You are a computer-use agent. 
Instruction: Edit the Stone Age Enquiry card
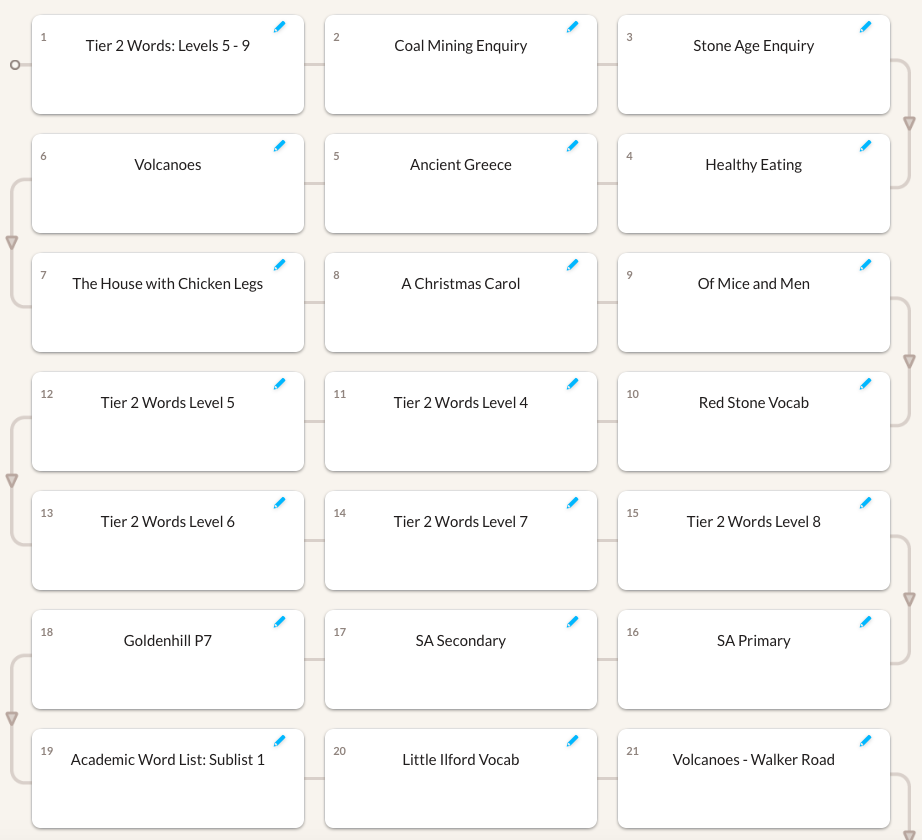coord(865,27)
